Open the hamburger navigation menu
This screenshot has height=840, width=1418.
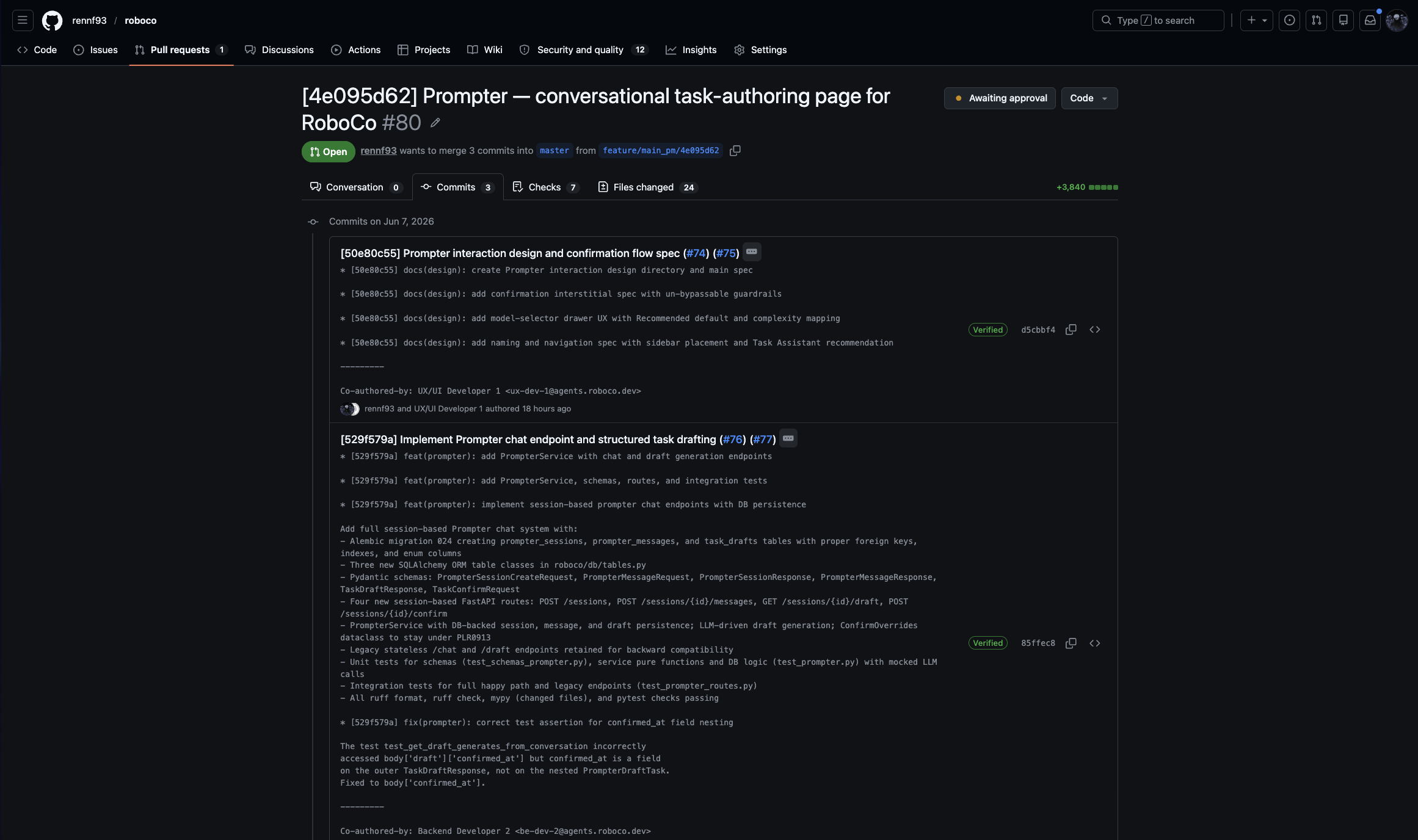[x=23, y=20]
